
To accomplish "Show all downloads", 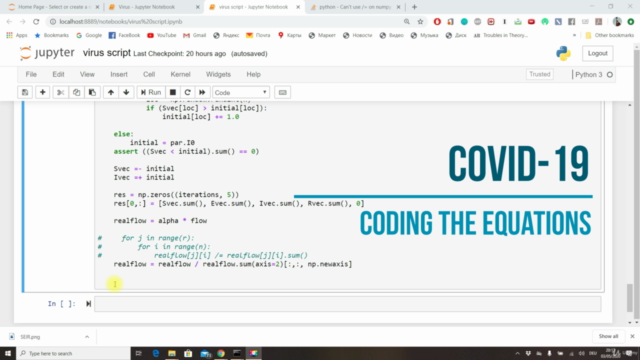I will pyautogui.click(x=608, y=336).
